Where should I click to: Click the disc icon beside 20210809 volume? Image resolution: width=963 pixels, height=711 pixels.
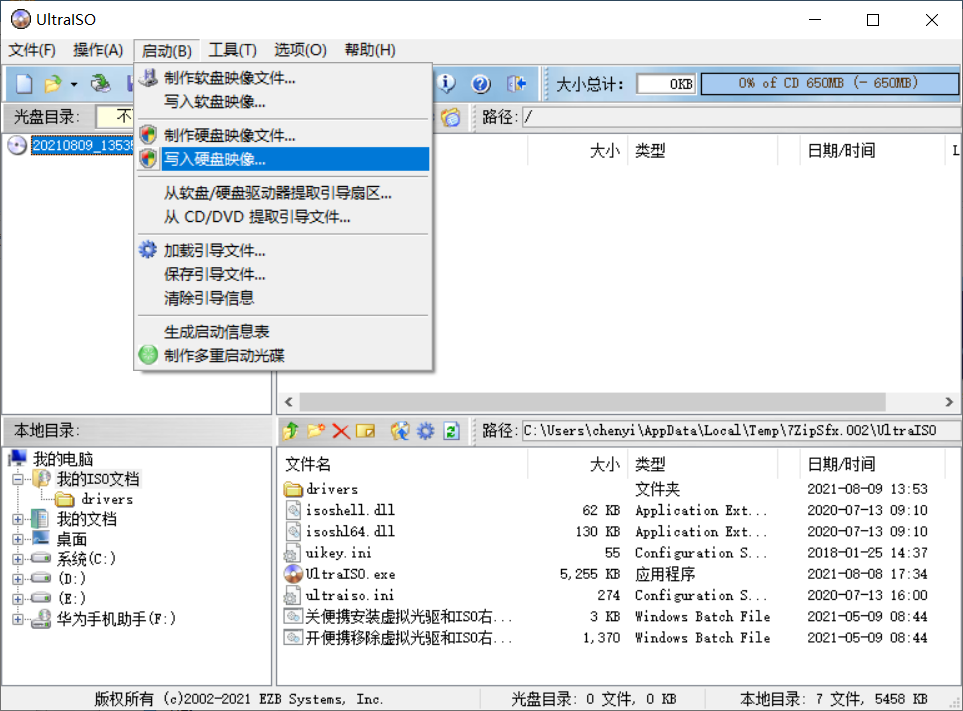click(x=17, y=146)
